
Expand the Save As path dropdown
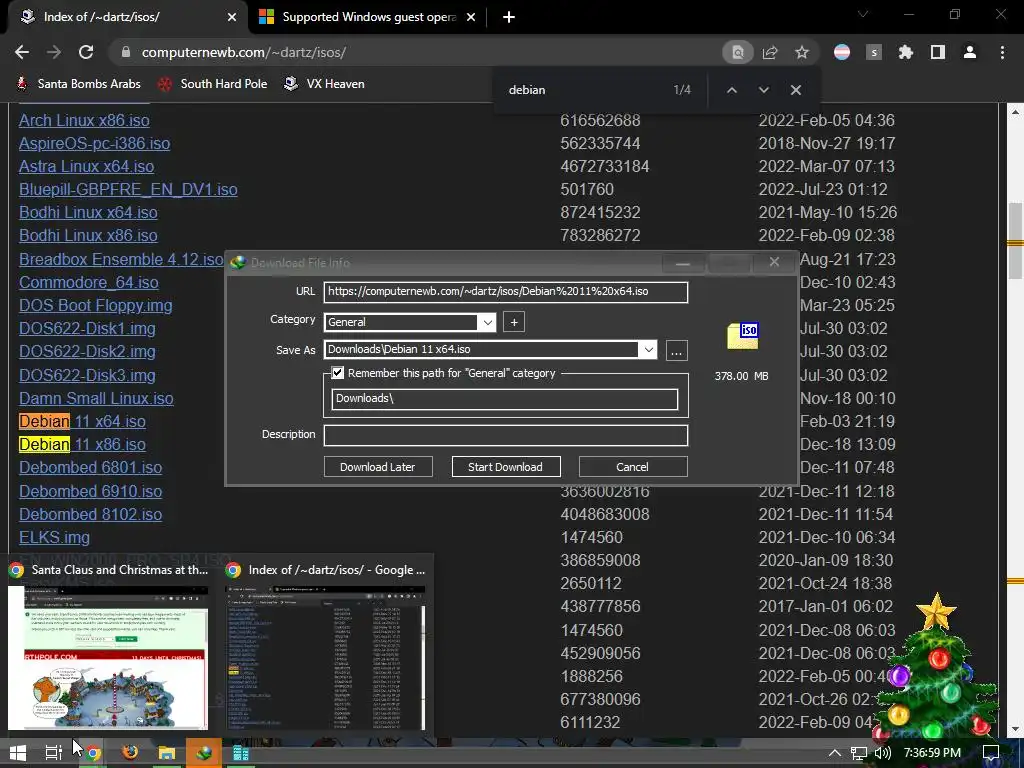648,349
